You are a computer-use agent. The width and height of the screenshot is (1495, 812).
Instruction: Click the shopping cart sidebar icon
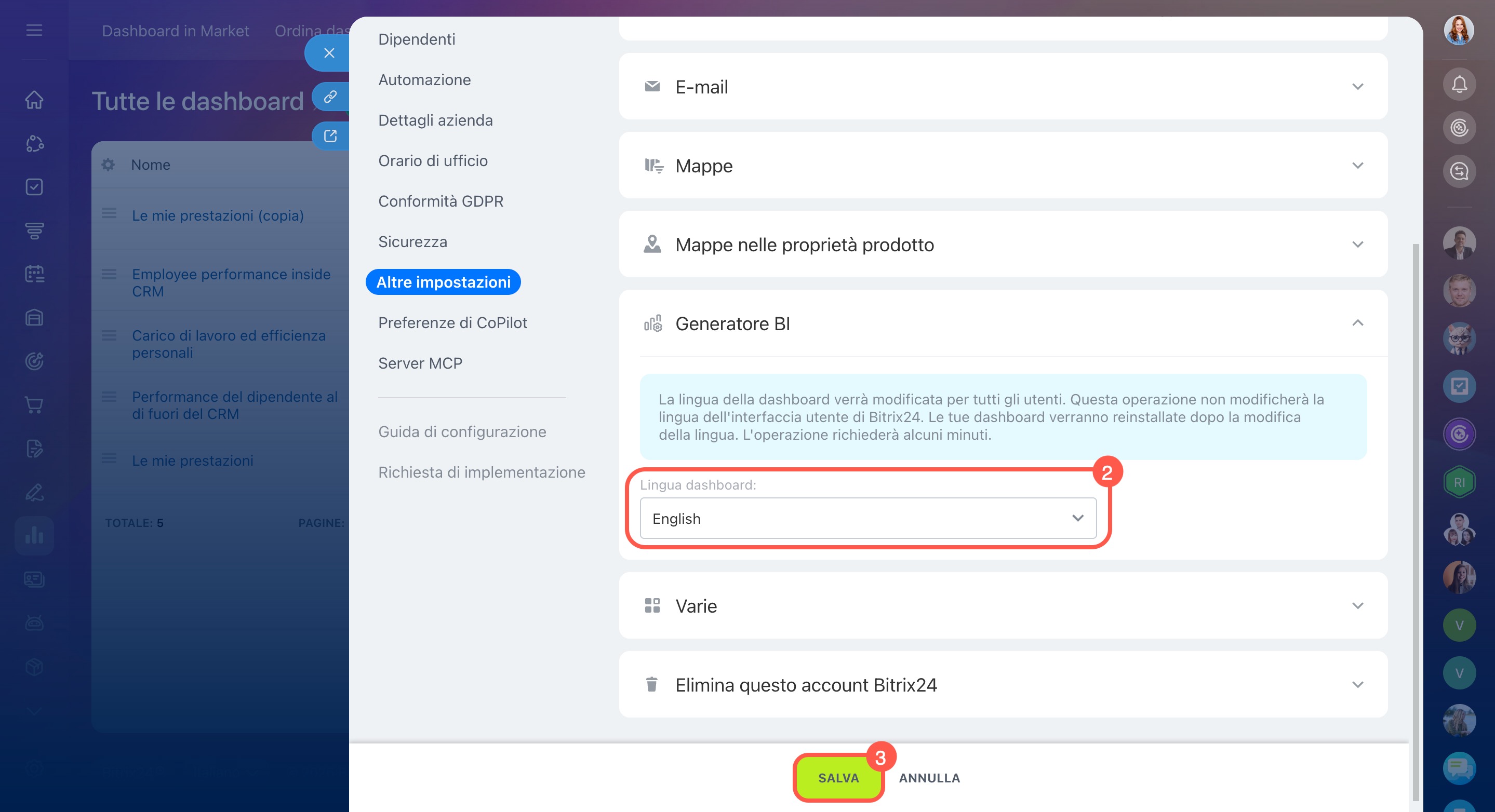click(x=34, y=405)
